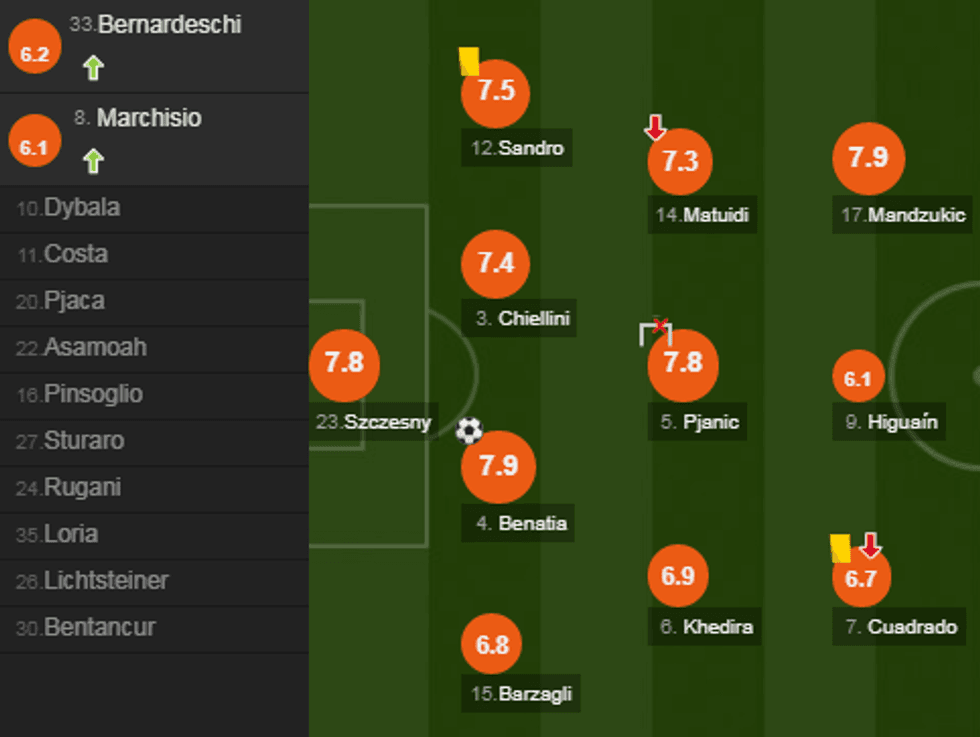Image resolution: width=980 pixels, height=737 pixels.
Task: Click Bernardeschi's 6.2 rating badge
Action: (34, 54)
